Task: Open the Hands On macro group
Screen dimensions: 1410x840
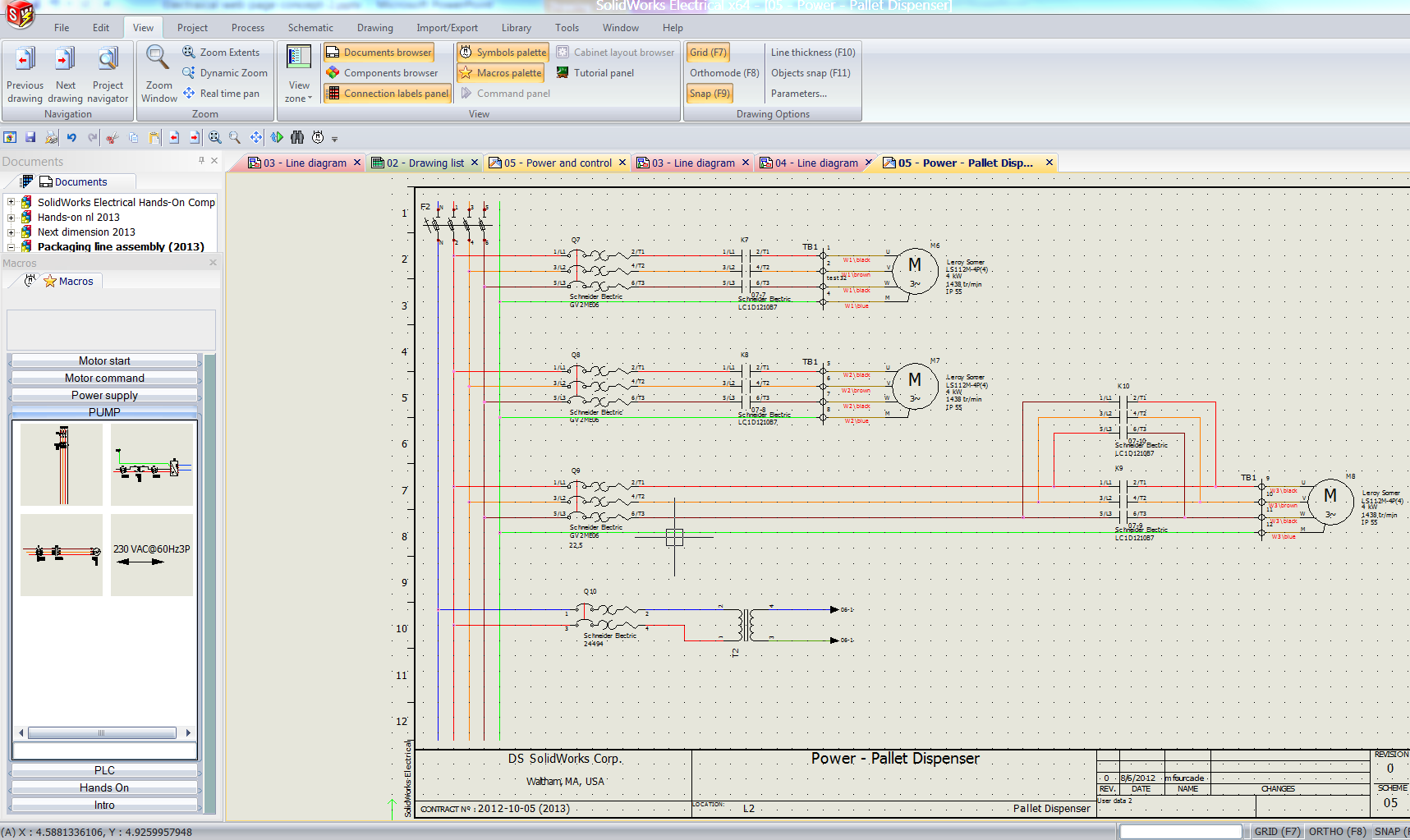Action: [104, 787]
